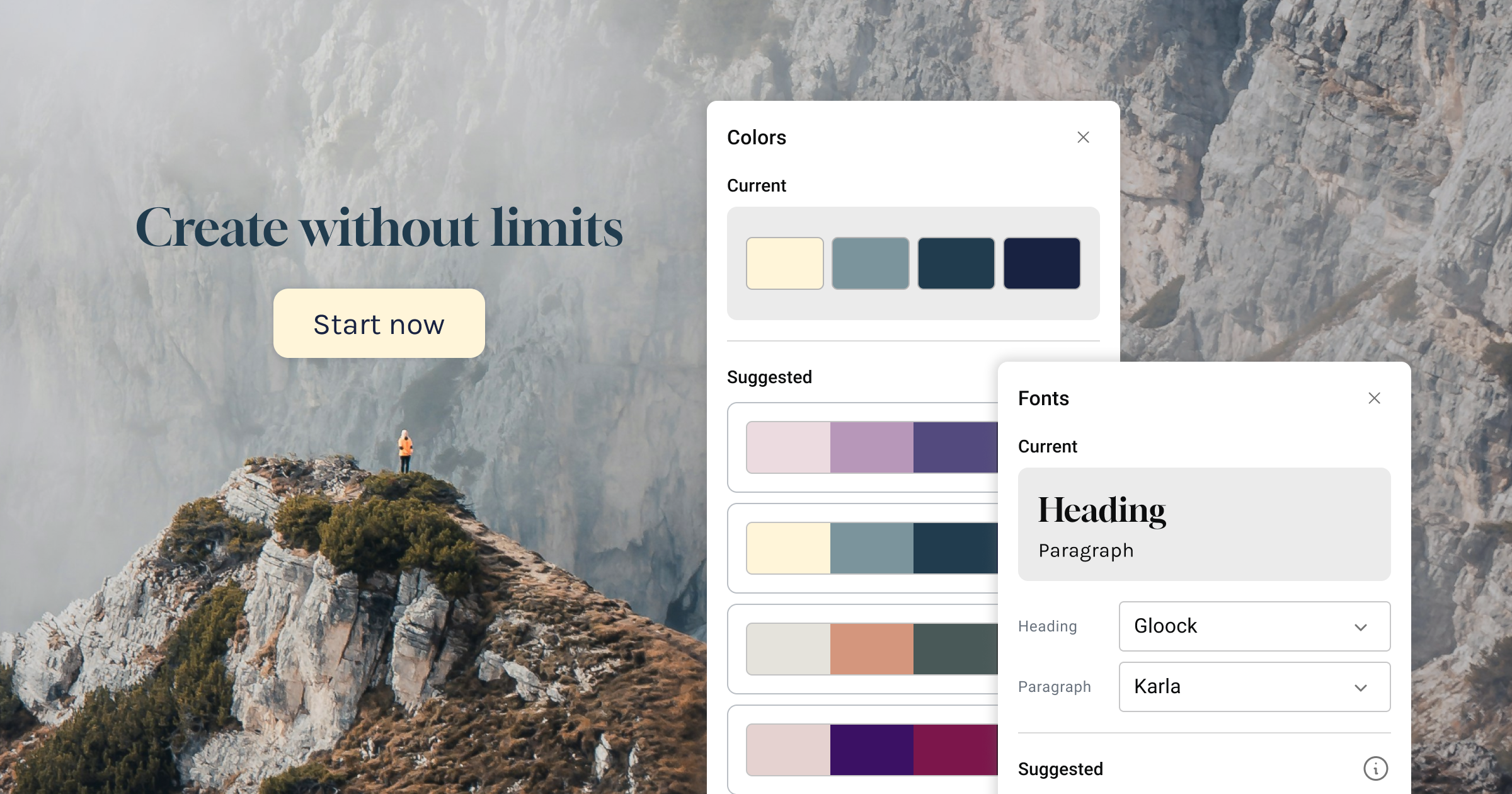Click the Suggested fonts info icon

[x=1375, y=769]
